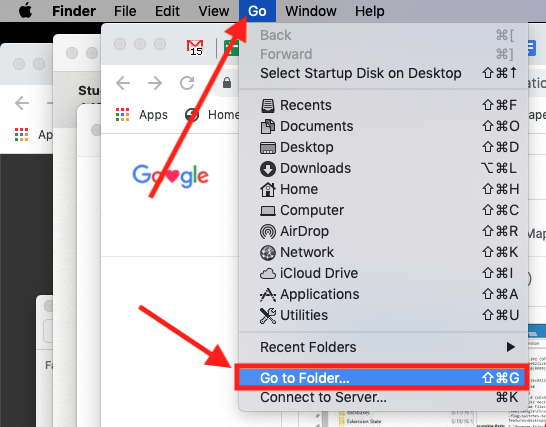The height and width of the screenshot is (427, 546).
Task: Open the Finder View menu
Action: pos(213,11)
